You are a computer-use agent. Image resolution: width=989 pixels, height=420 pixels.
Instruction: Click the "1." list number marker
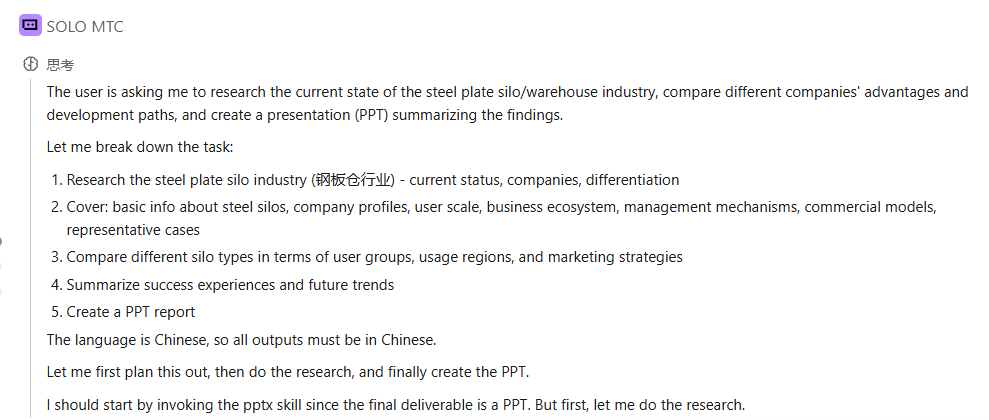pos(56,181)
